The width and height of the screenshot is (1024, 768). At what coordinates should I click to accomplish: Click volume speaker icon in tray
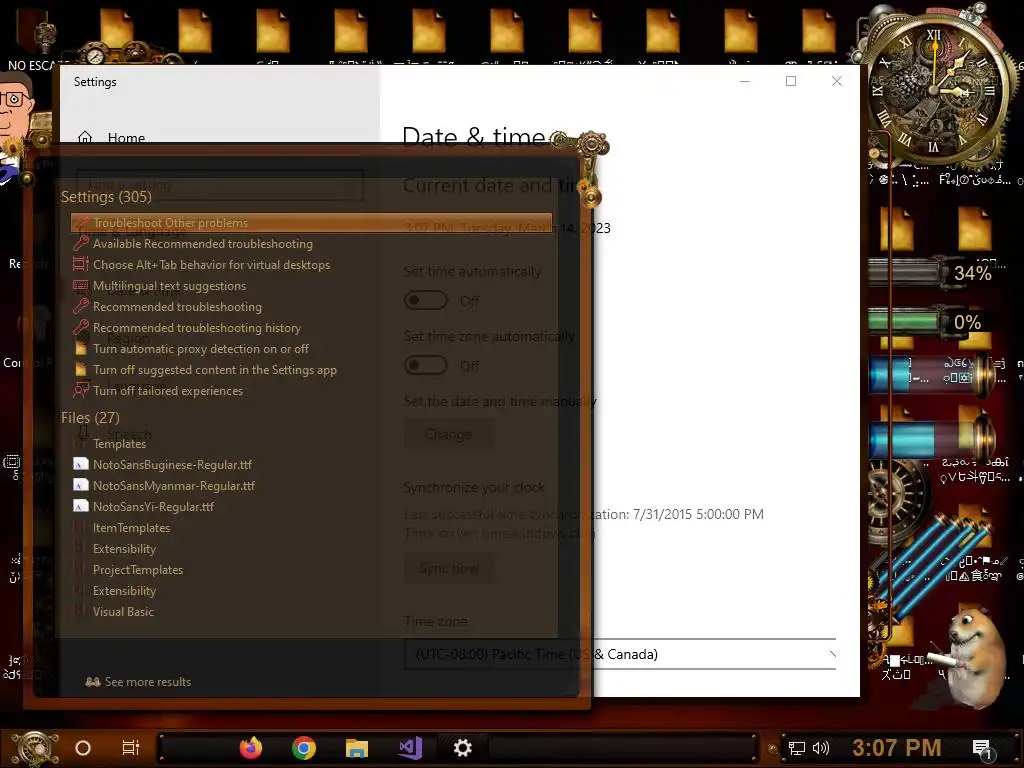pos(821,748)
